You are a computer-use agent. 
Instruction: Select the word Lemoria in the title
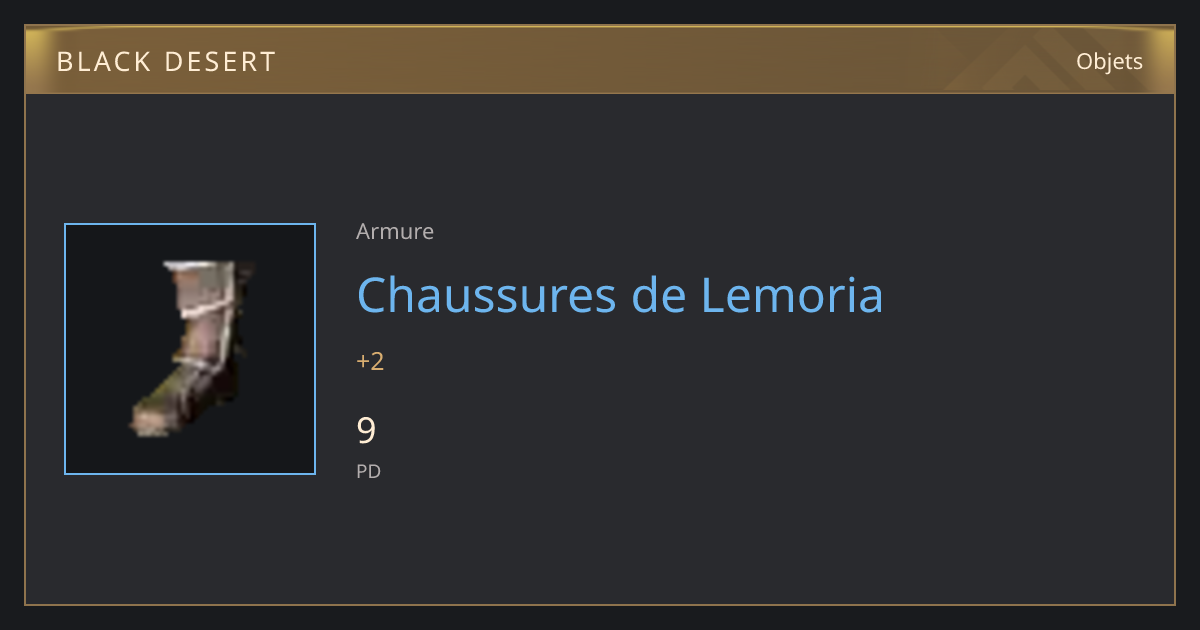pyautogui.click(x=791, y=295)
